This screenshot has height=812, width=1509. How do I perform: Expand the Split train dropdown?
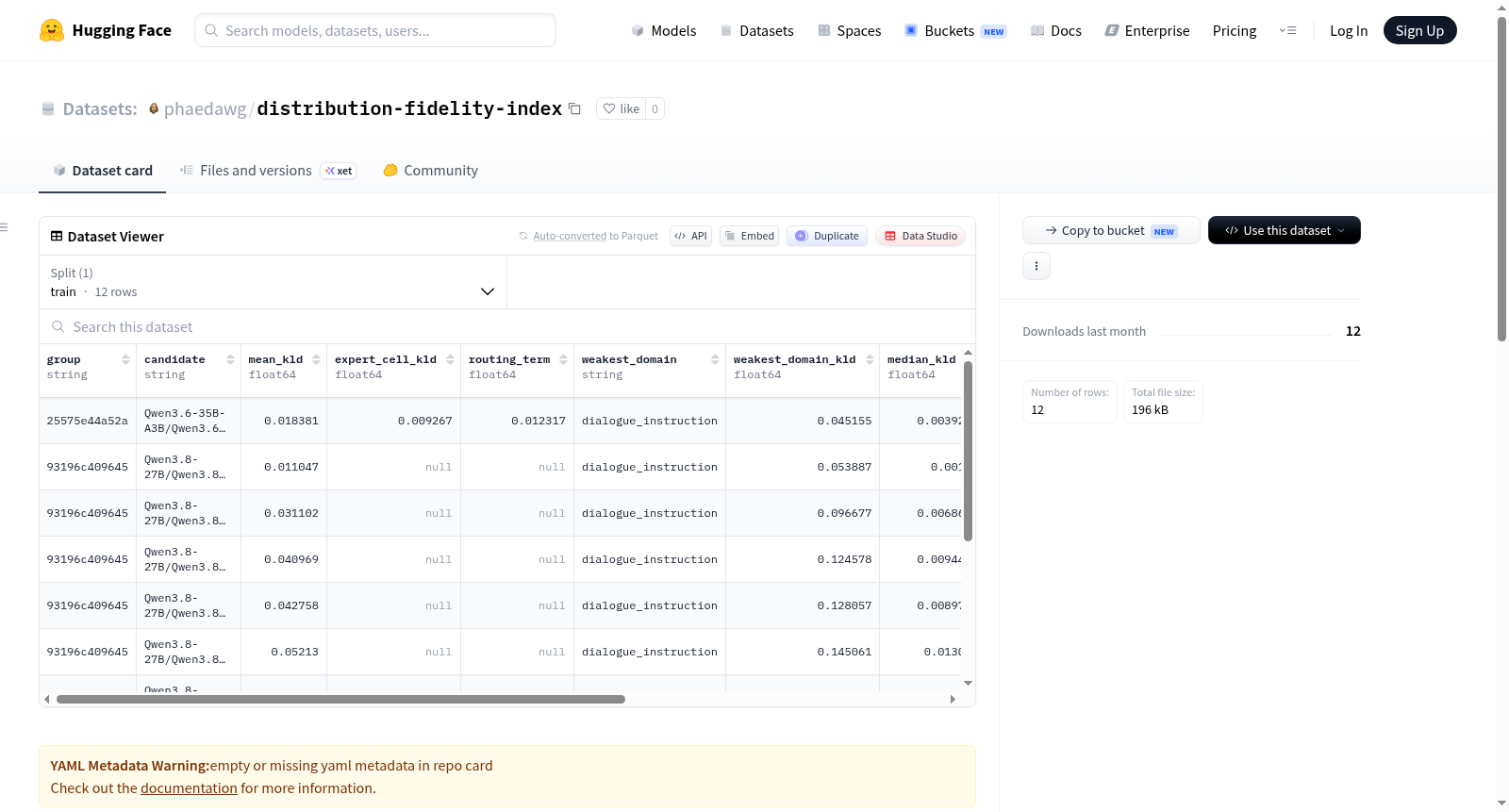pyautogui.click(x=274, y=282)
